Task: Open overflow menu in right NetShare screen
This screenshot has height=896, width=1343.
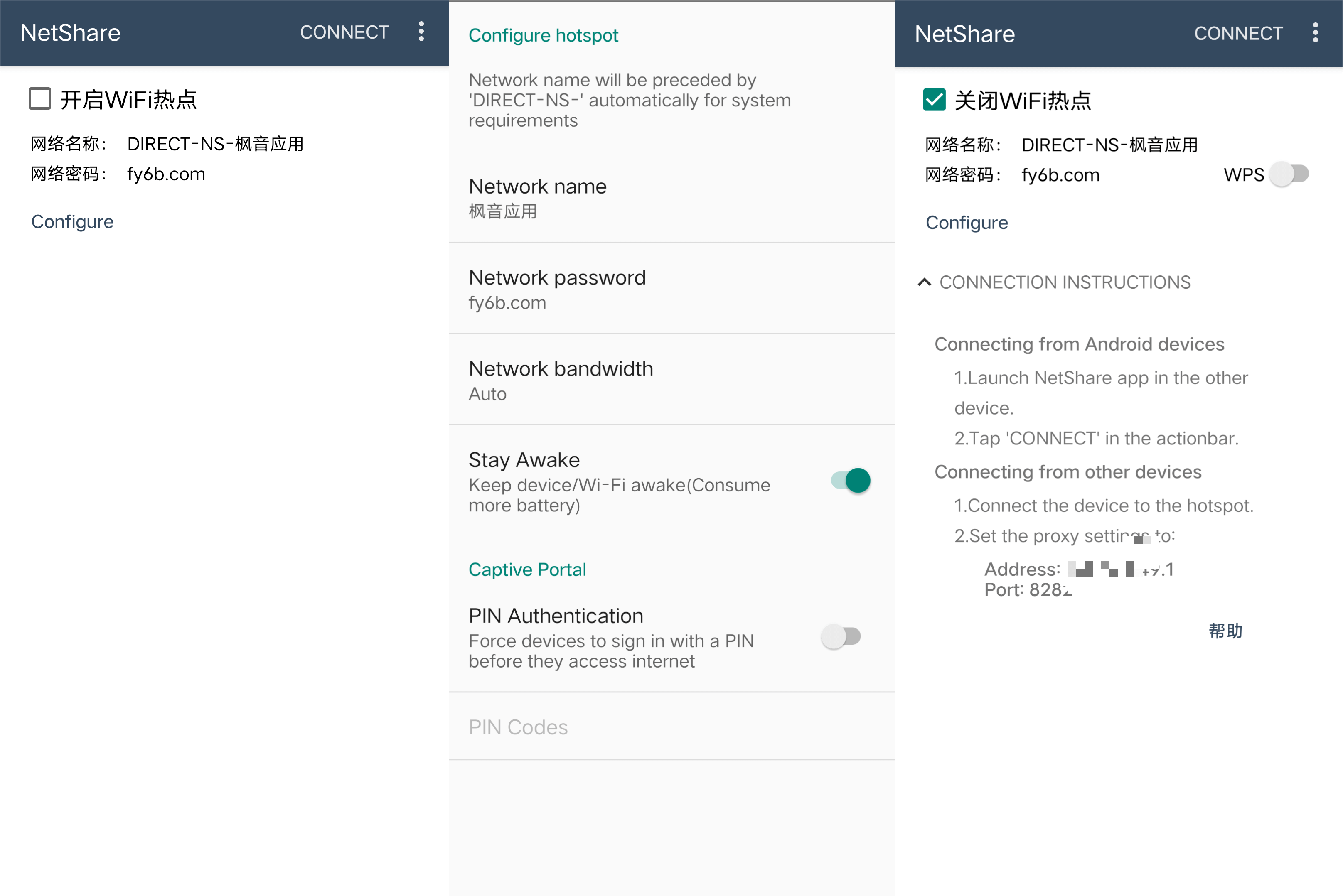Action: (x=1315, y=33)
